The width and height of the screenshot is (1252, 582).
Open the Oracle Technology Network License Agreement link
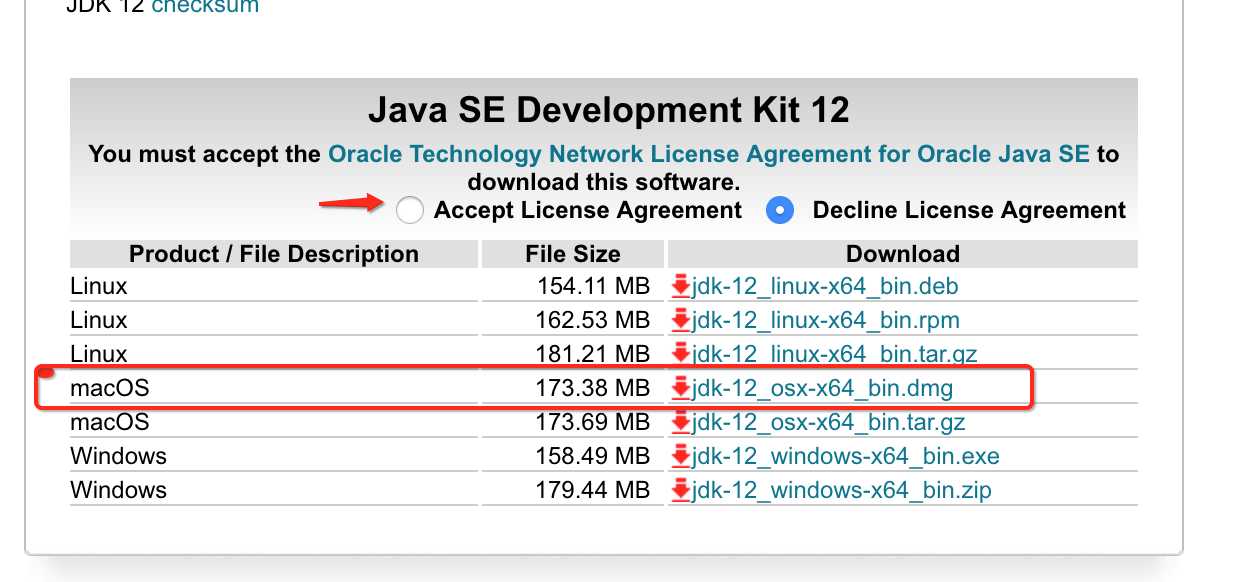coord(708,155)
